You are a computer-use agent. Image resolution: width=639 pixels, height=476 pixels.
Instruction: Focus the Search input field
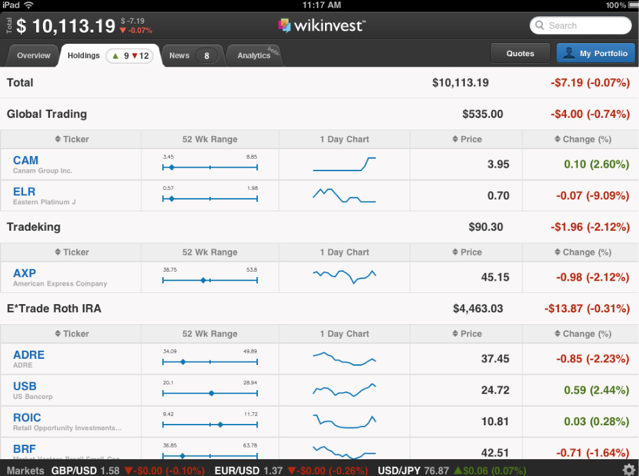point(581,26)
